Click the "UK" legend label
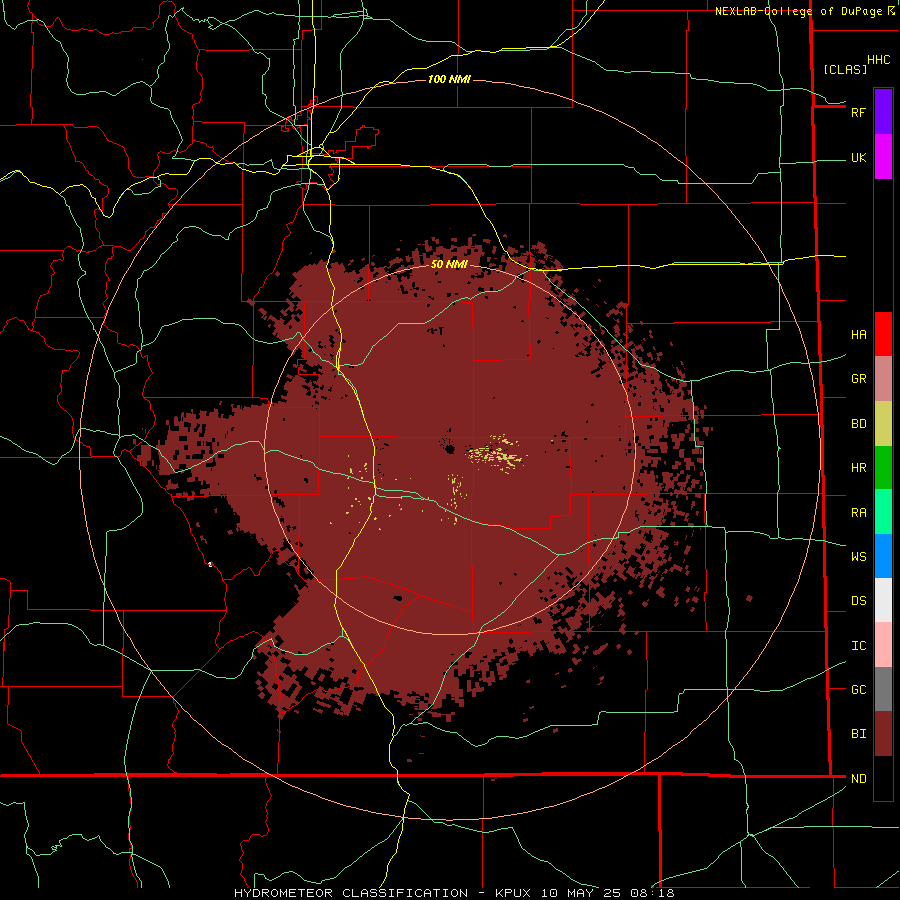 coord(858,157)
